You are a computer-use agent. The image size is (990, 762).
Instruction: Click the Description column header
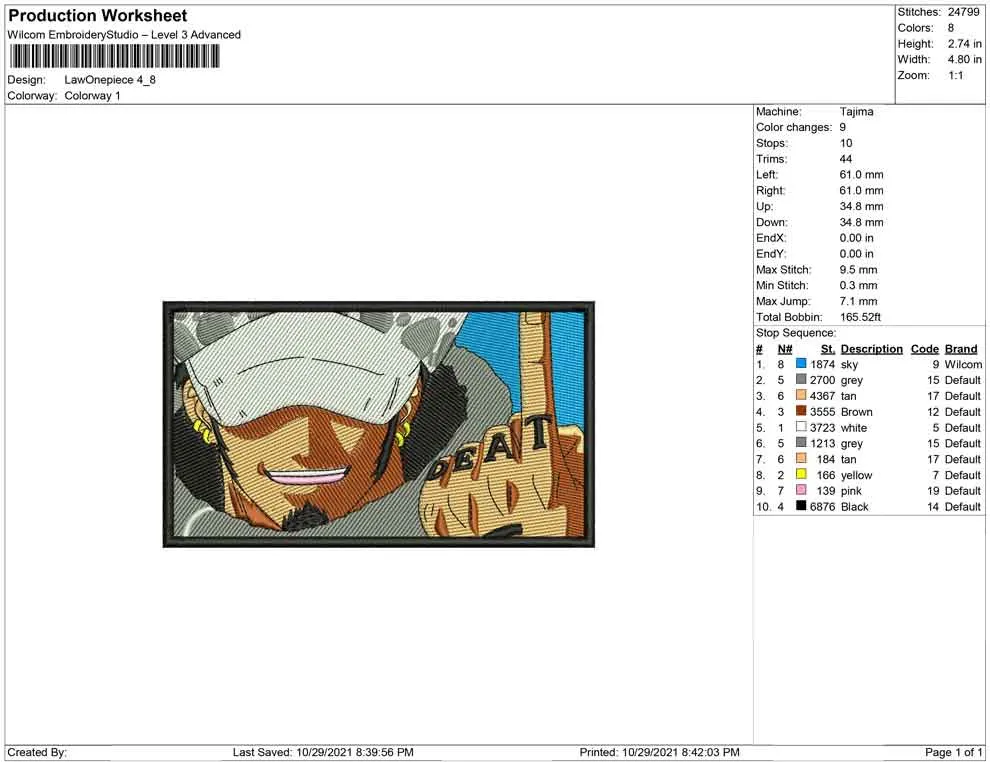pyautogui.click(x=871, y=349)
